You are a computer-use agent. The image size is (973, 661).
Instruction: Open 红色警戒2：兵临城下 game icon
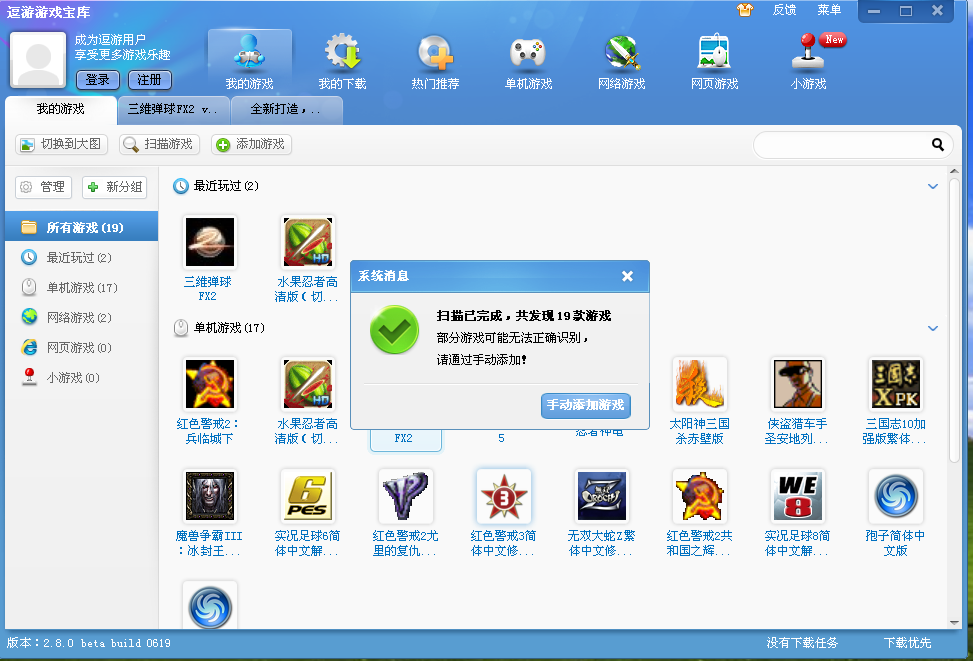(x=210, y=384)
